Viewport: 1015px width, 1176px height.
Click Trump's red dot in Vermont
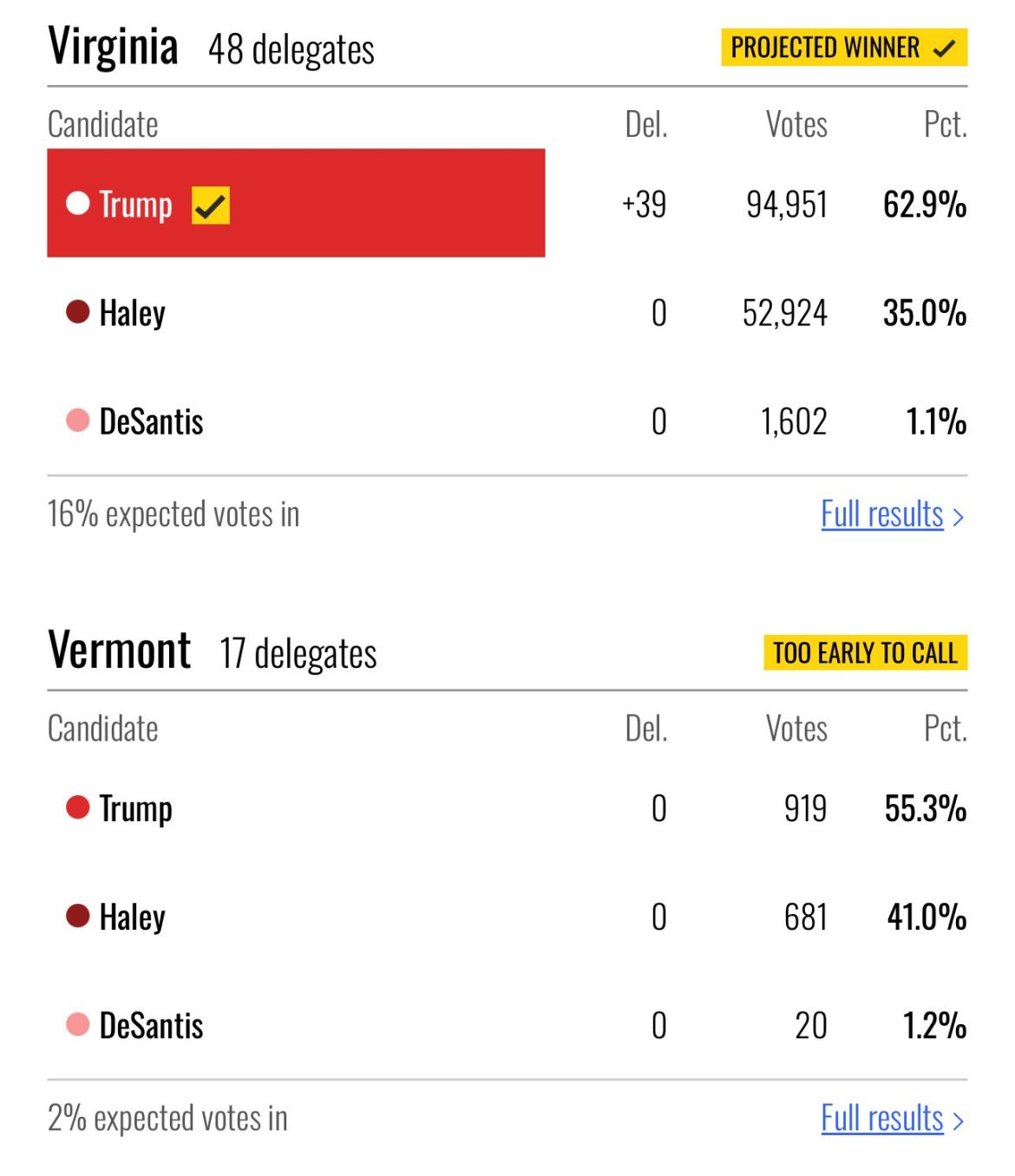tap(78, 807)
